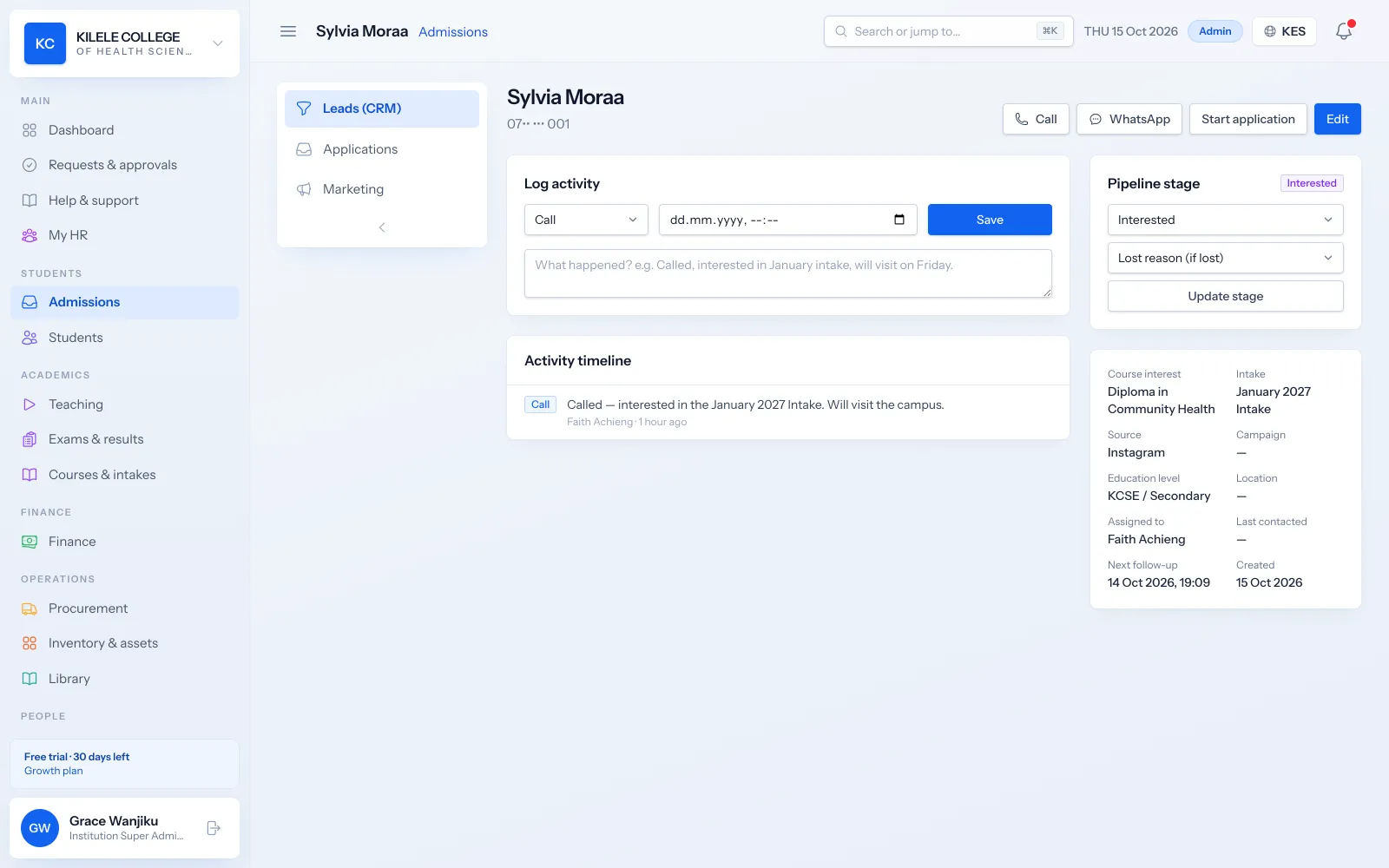The image size is (1389, 868).
Task: Click the What happened notes textarea
Action: click(788, 273)
